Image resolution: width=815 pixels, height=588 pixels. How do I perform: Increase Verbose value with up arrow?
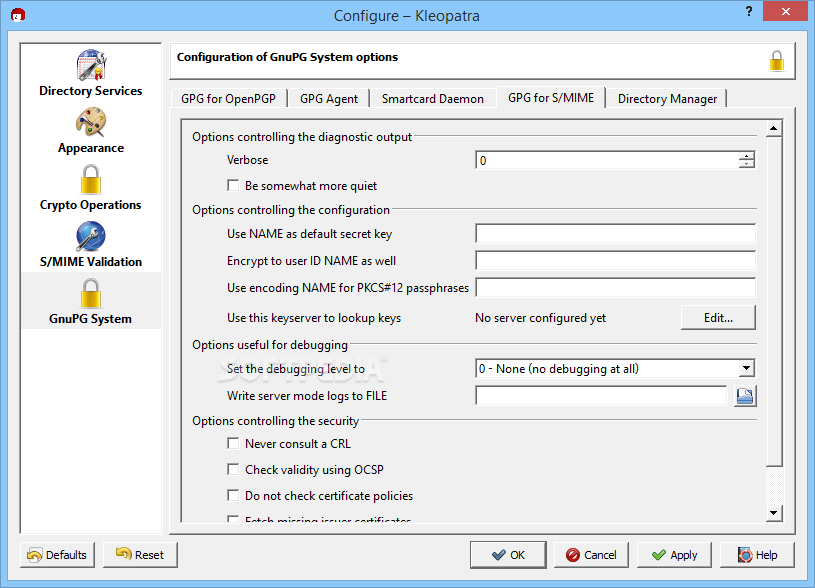(746, 156)
